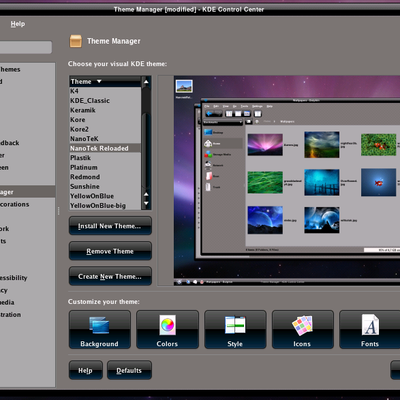Select the NanoTek Reloaded theme

(x=105, y=148)
